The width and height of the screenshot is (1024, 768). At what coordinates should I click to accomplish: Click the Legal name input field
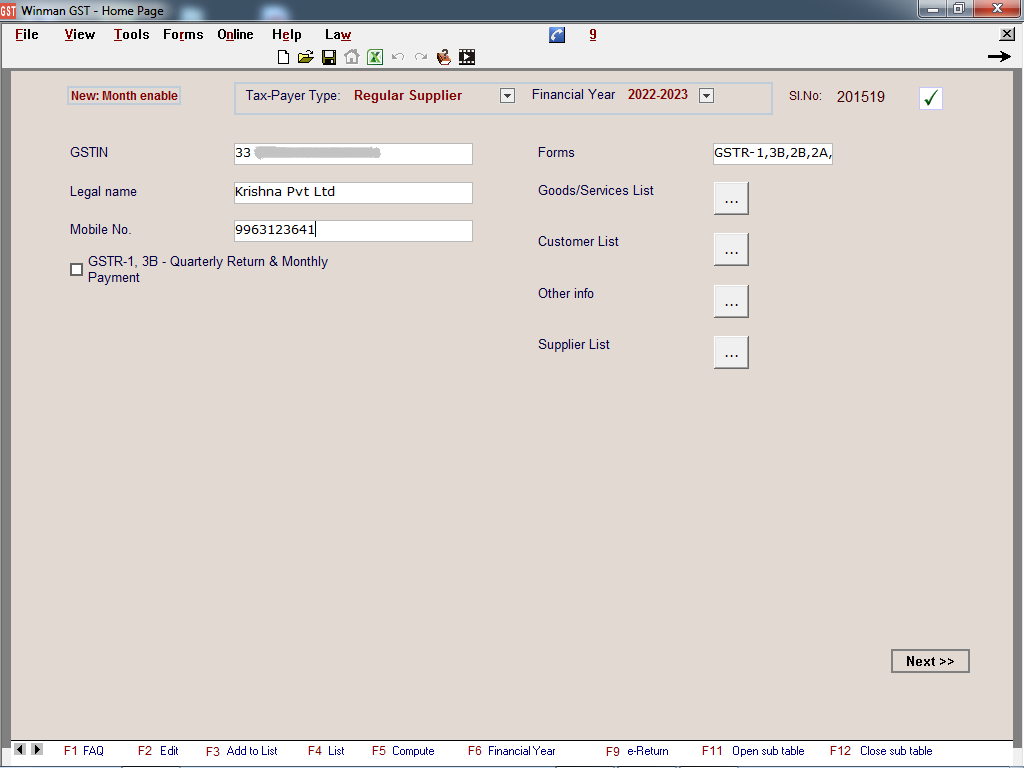pos(352,192)
